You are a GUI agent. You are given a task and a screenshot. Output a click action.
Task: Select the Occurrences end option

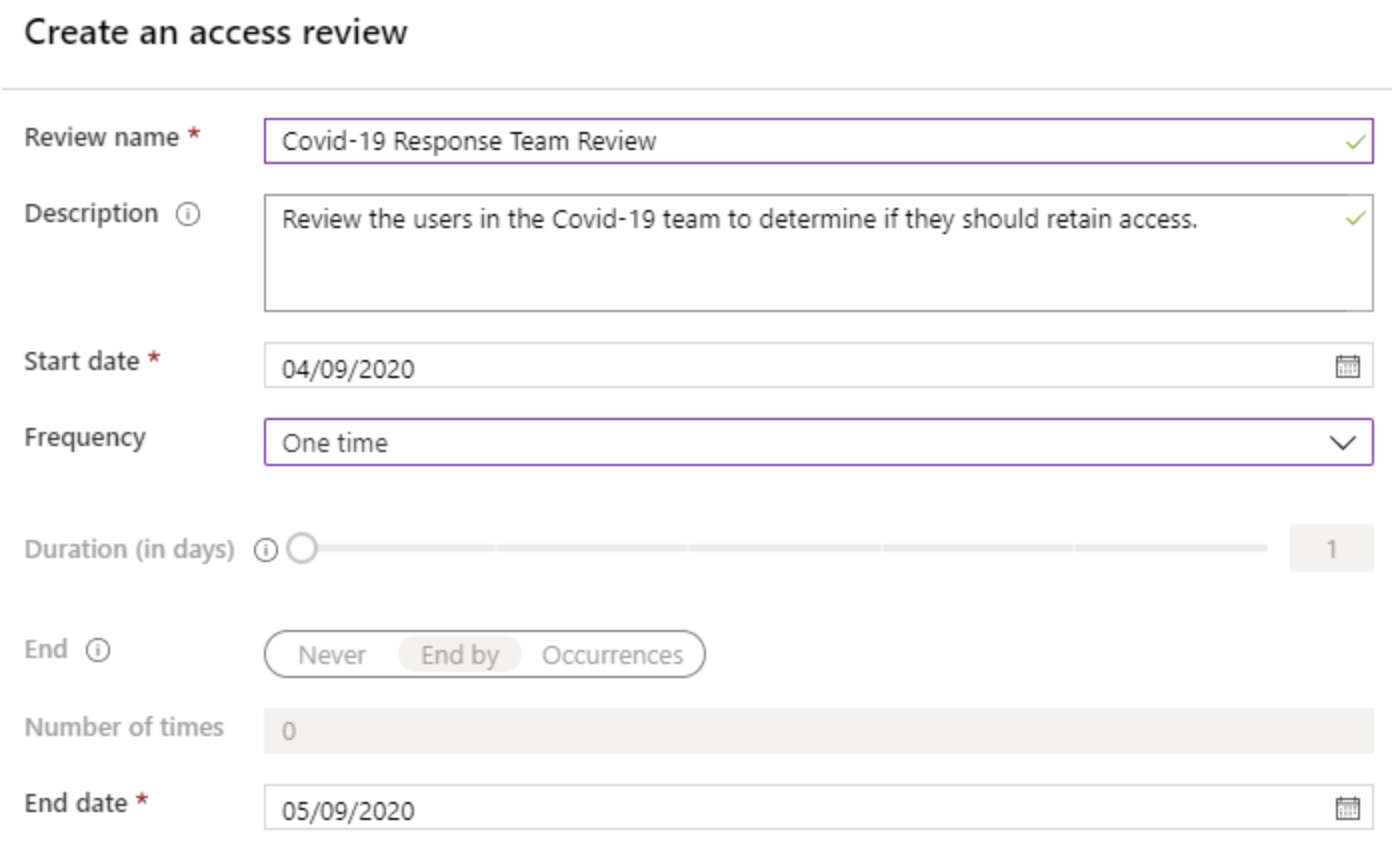tap(612, 656)
